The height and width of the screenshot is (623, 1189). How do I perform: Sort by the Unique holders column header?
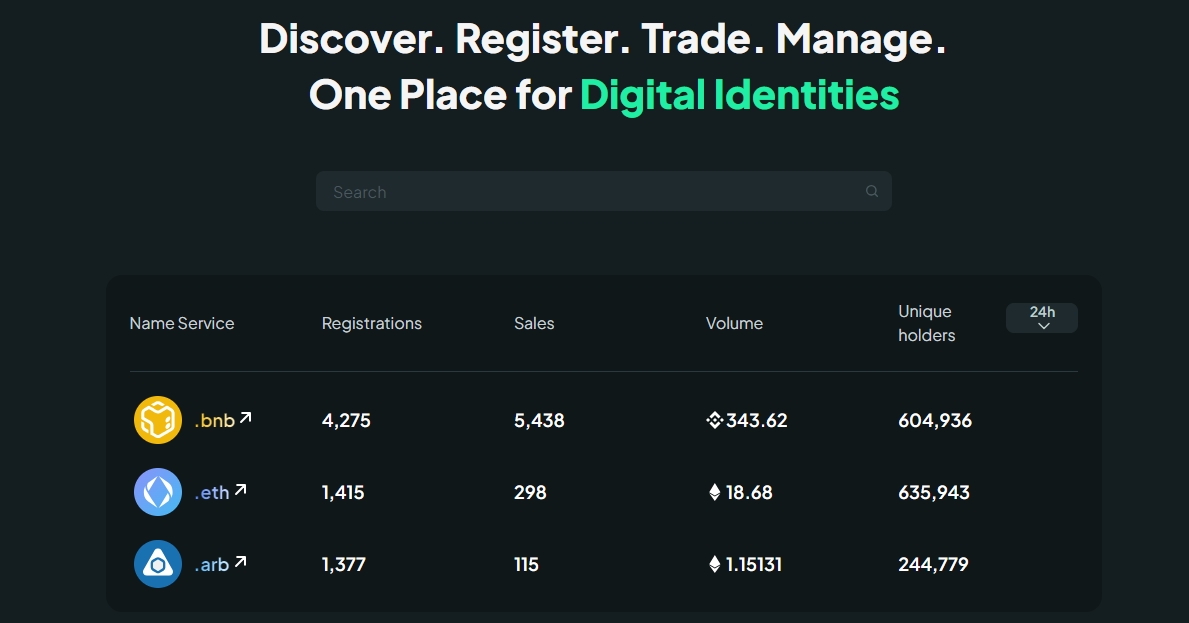point(926,323)
